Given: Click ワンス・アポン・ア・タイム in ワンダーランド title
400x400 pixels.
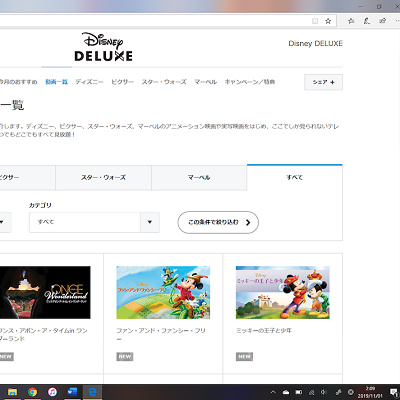Looking at the screenshot, I should coord(44,334).
